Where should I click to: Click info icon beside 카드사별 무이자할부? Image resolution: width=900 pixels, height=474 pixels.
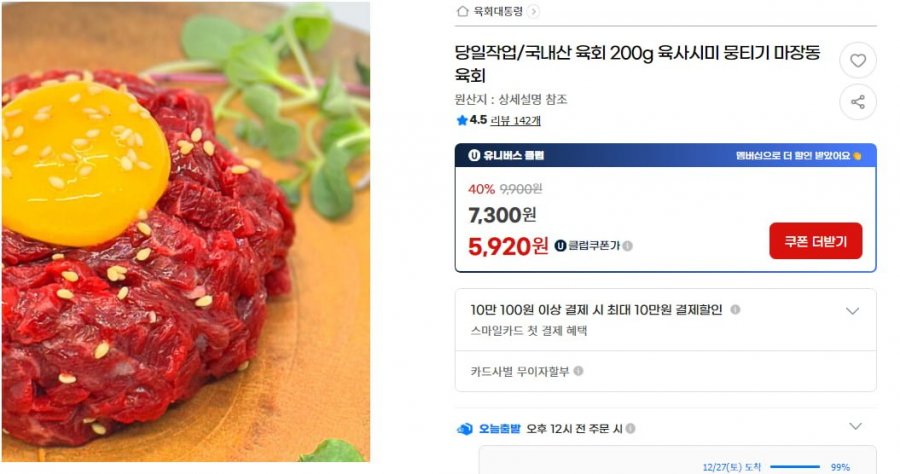pyautogui.click(x=579, y=371)
